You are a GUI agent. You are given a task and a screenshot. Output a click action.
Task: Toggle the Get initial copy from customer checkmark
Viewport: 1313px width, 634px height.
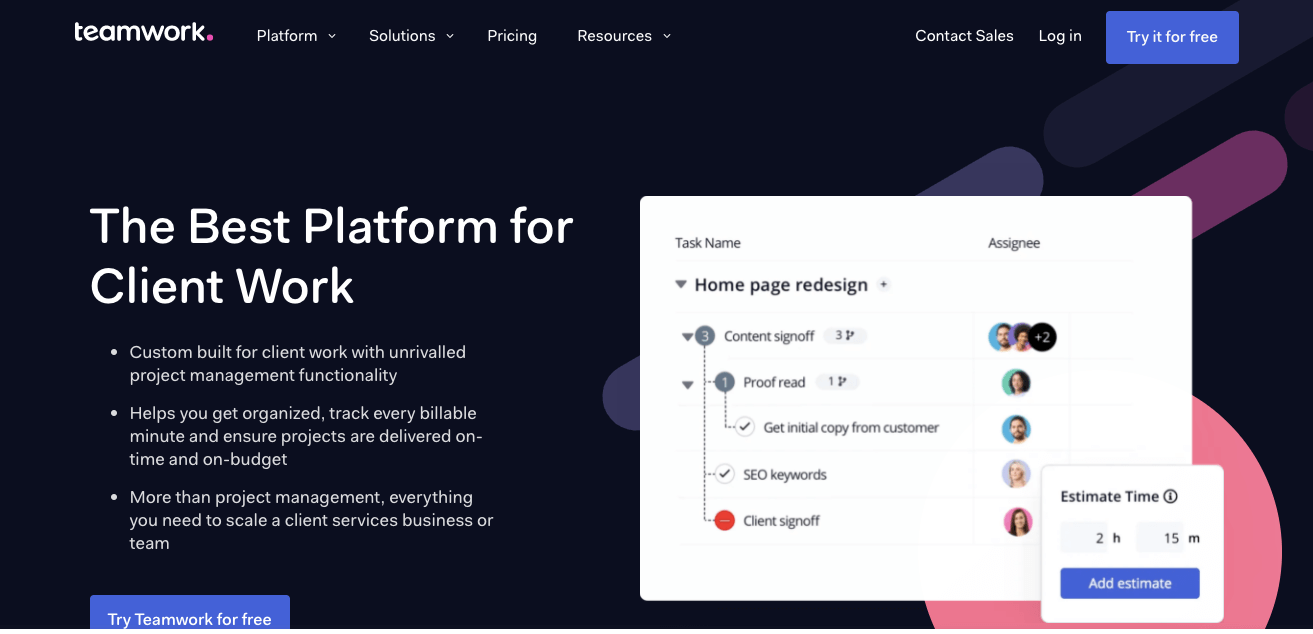[x=745, y=427]
